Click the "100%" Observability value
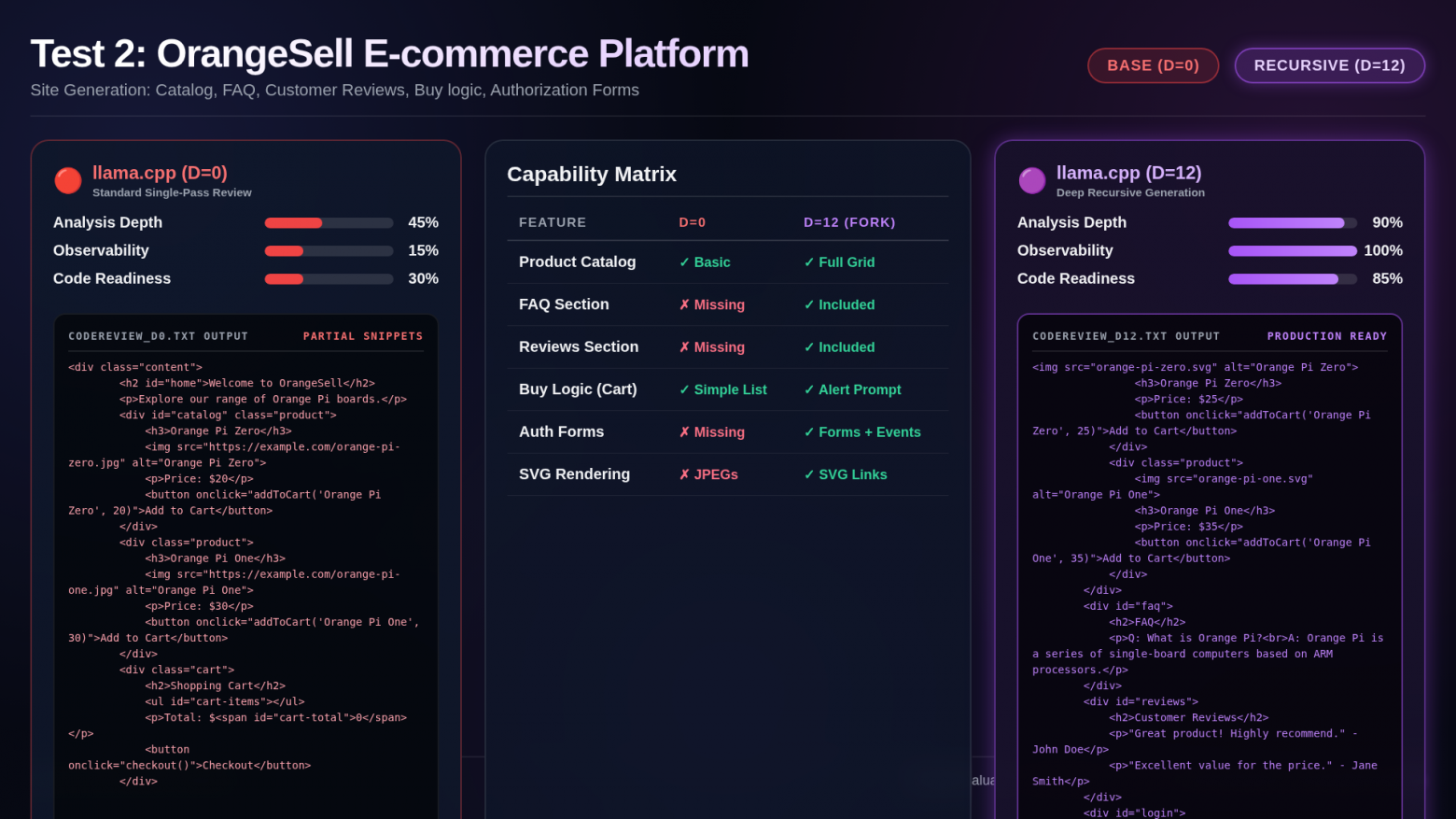 (x=1383, y=251)
